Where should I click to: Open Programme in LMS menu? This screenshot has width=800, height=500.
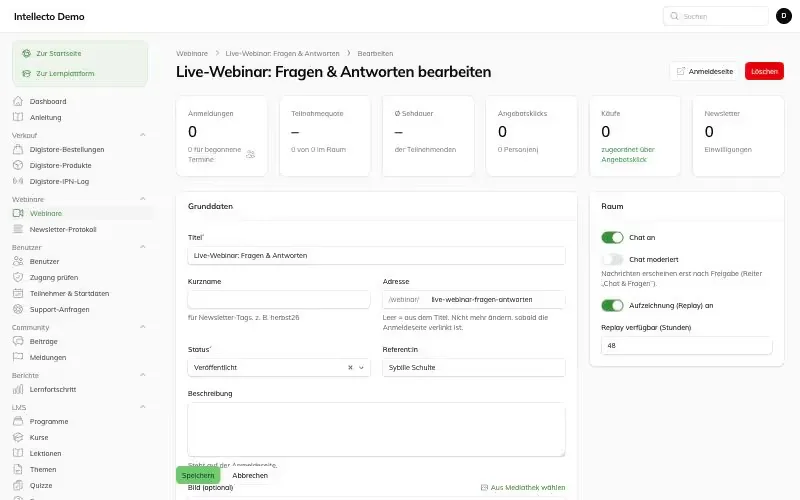pyautogui.click(x=48, y=421)
